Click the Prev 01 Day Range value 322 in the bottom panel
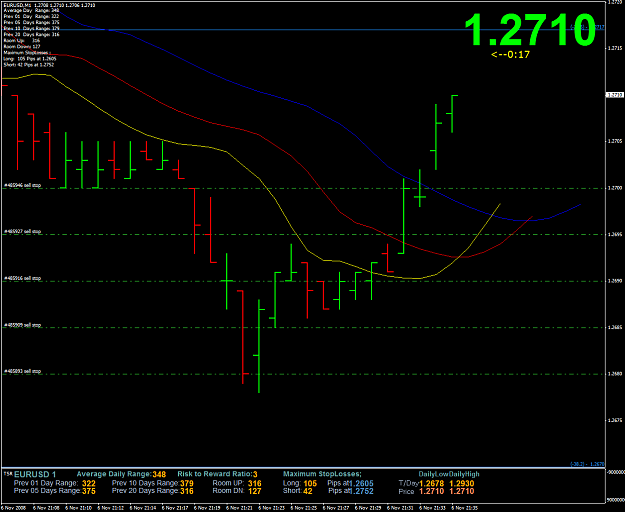 pos(88,483)
